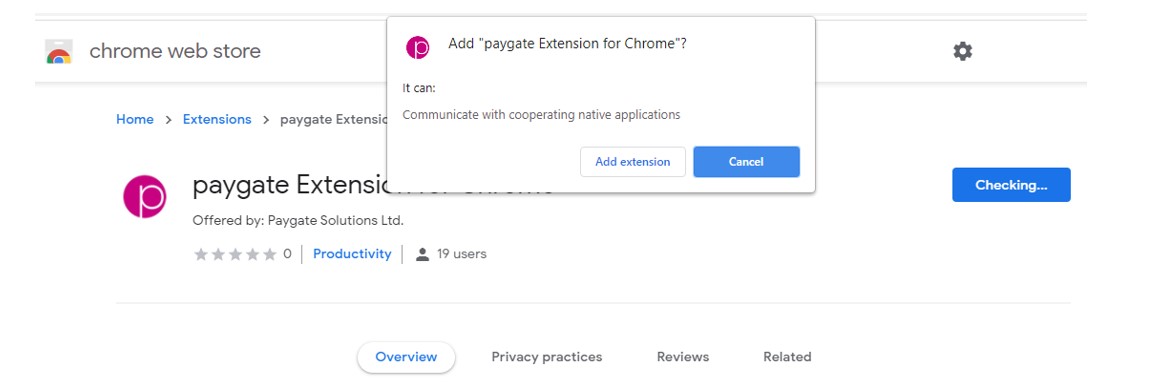Click the large paygate extension logo

point(145,196)
